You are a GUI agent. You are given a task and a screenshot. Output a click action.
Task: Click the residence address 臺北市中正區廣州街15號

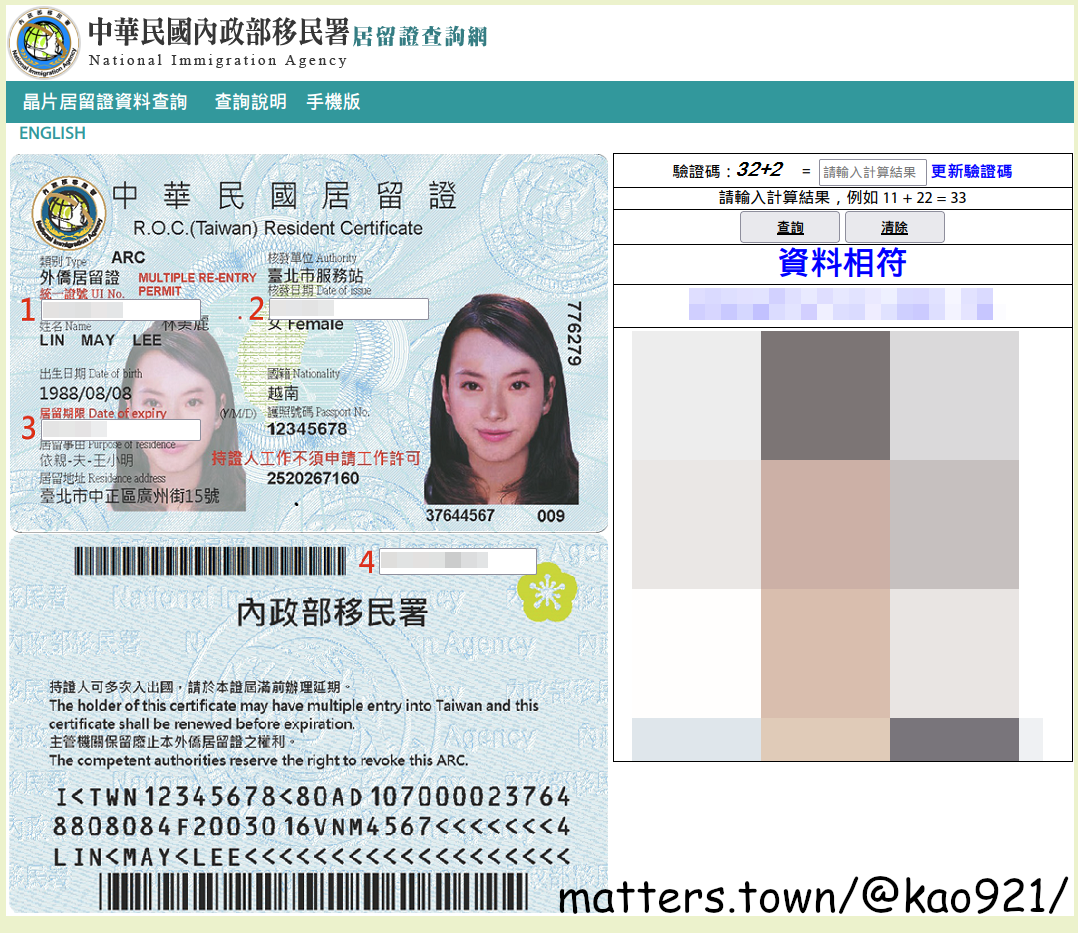[129, 496]
